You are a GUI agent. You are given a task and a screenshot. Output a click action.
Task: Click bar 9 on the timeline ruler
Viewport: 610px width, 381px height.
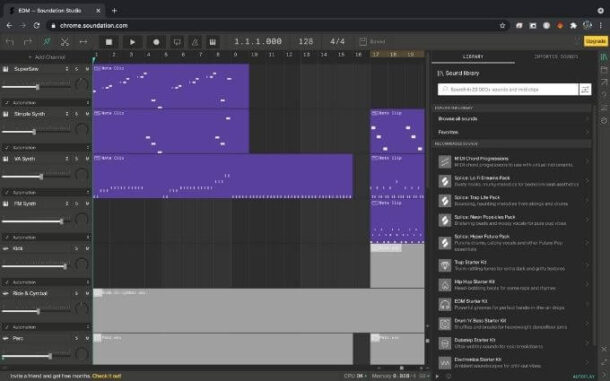[235, 54]
